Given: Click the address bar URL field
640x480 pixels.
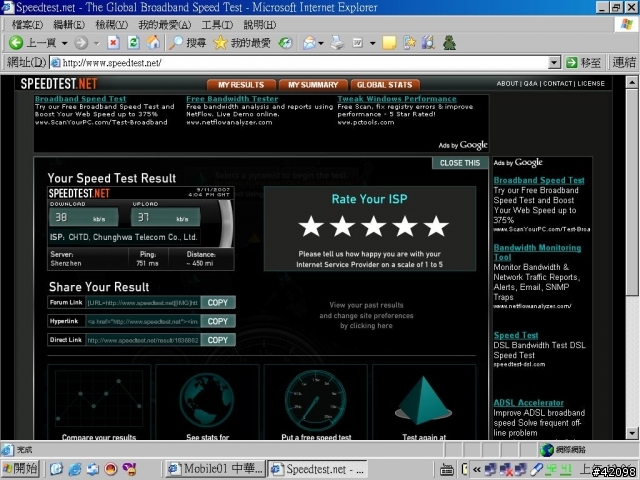Looking at the screenshot, I should pos(300,62).
